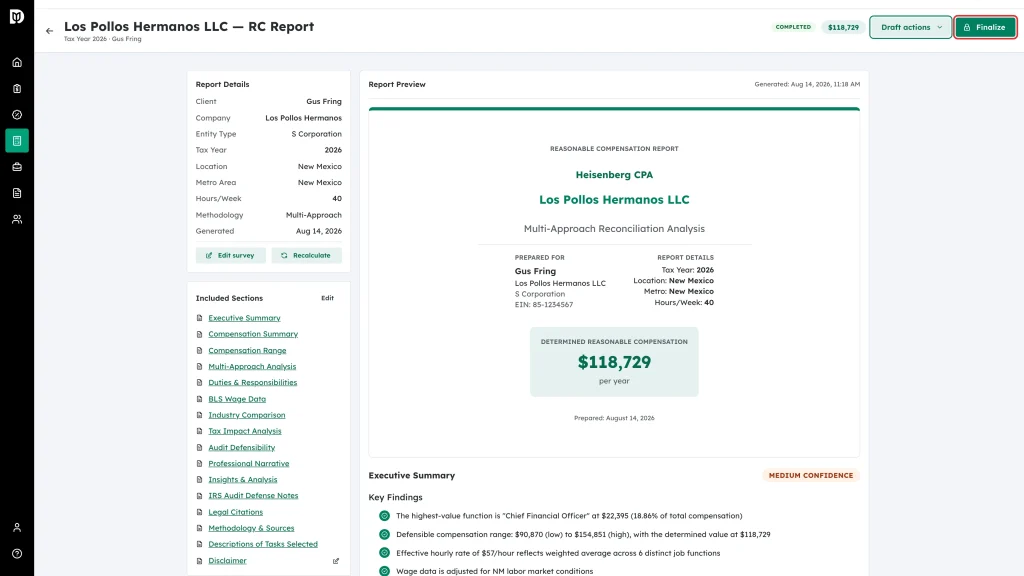Viewport: 1024px width, 576px height.
Task: Open the Compensation Range section link
Action: tap(247, 351)
